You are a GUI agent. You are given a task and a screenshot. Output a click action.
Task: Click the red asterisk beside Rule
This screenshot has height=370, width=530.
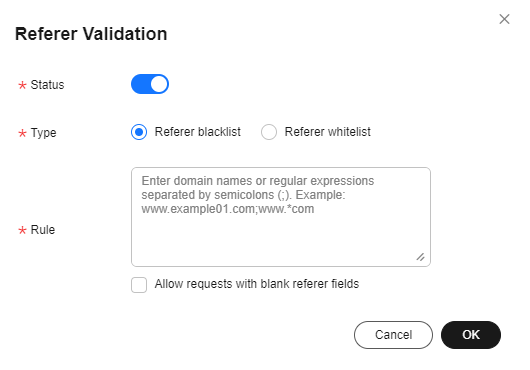[22, 230]
